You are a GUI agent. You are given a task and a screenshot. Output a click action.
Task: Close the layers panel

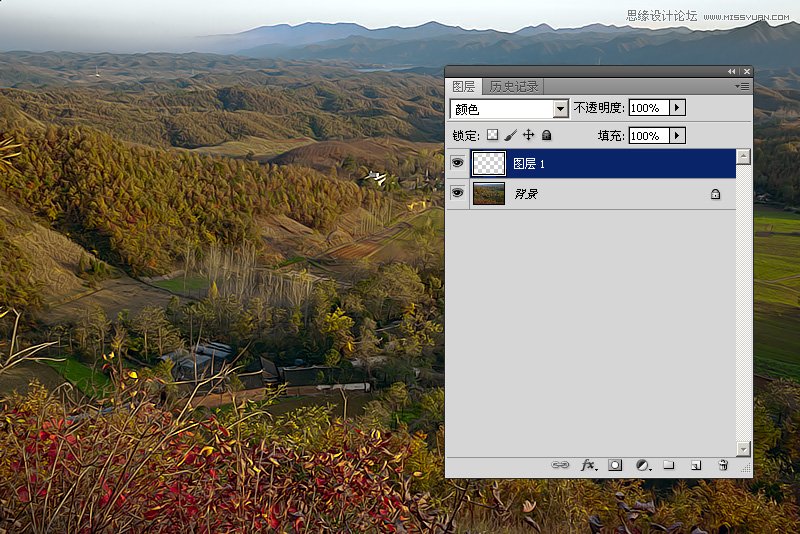click(747, 71)
